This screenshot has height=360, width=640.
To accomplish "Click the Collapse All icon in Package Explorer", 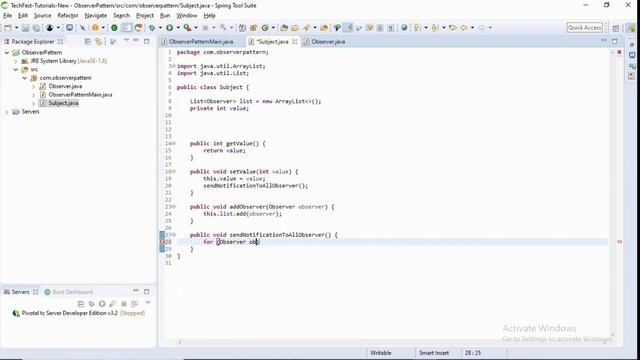I will (87, 41).
